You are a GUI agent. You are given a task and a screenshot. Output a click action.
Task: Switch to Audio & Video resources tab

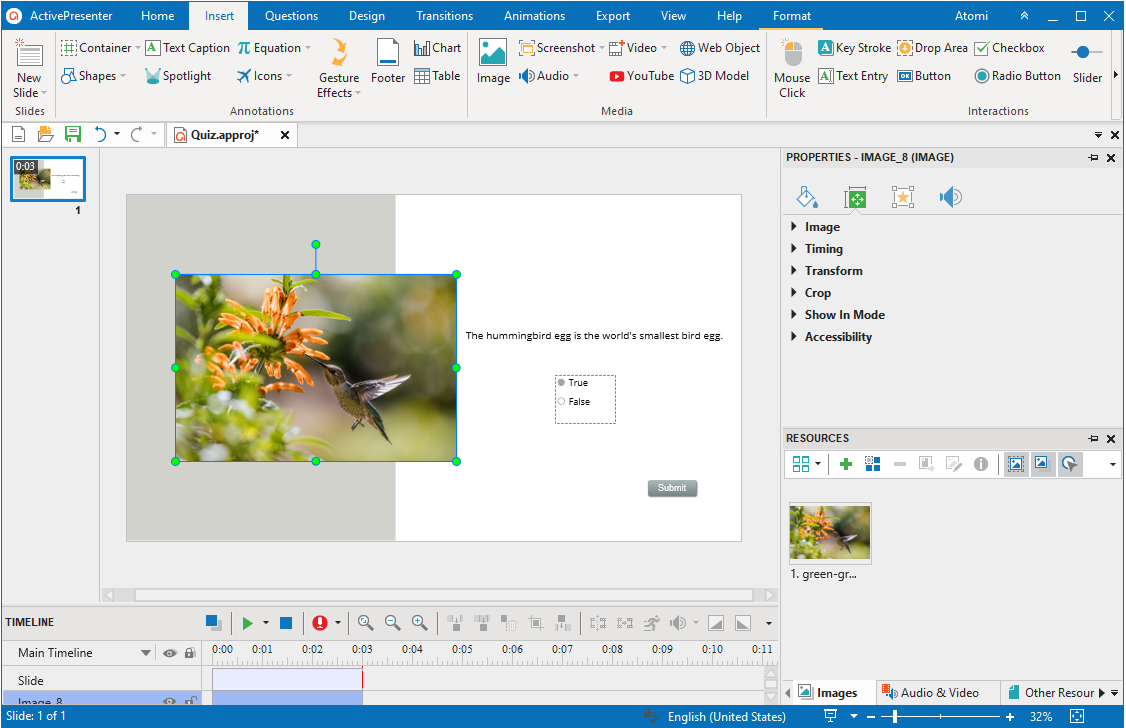[x=929, y=693]
